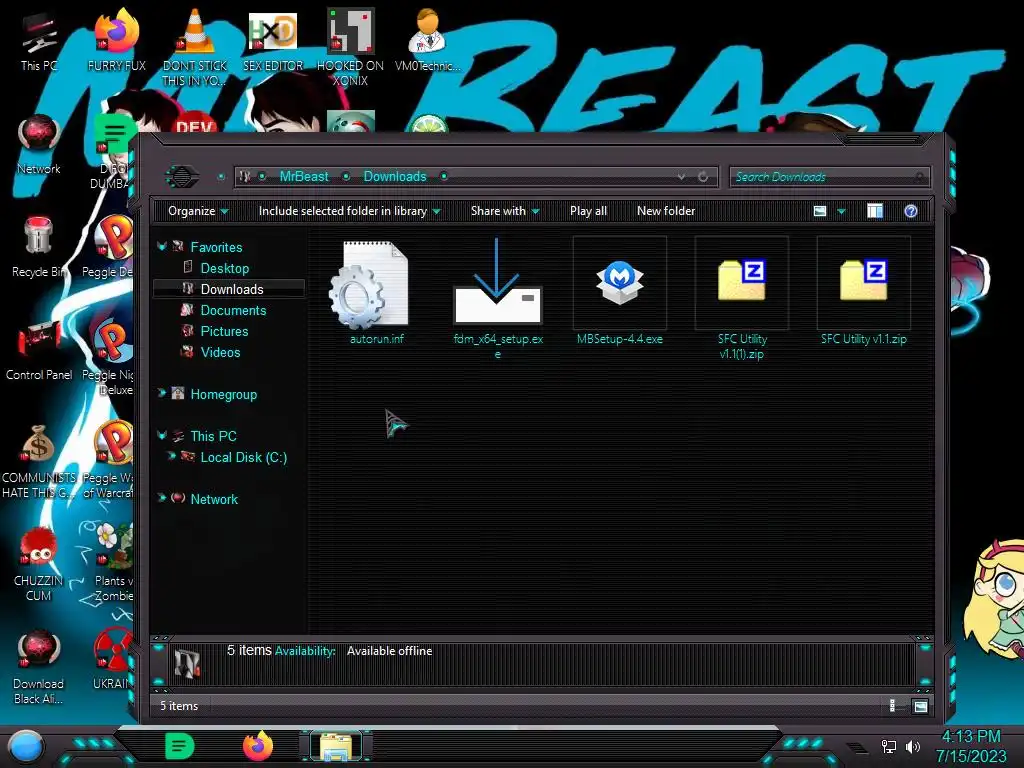Expand the Homegroup tree node
The height and width of the screenshot is (768, 1024).
pyautogui.click(x=162, y=392)
